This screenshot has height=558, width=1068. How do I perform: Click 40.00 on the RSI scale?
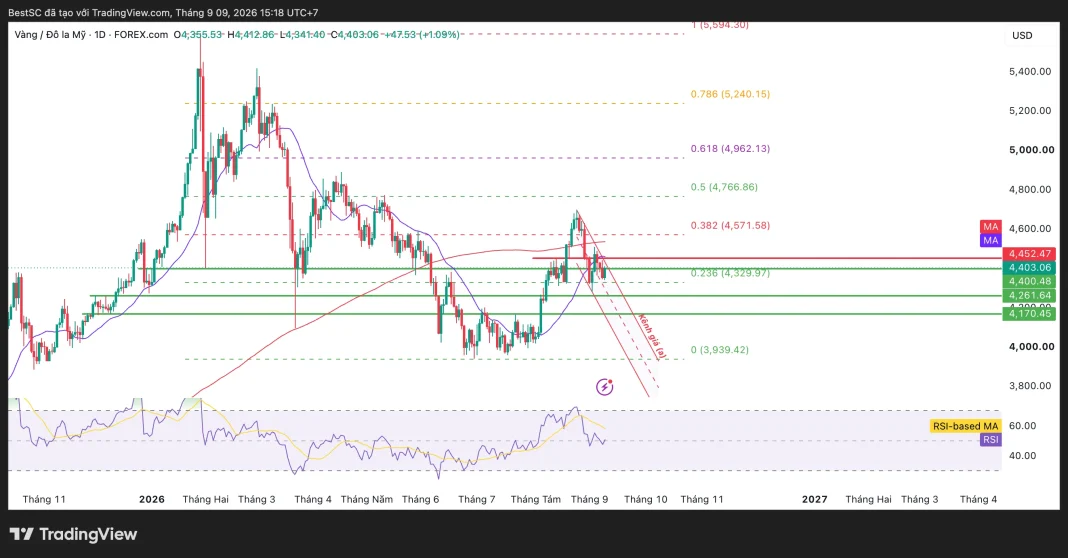tap(1022, 456)
